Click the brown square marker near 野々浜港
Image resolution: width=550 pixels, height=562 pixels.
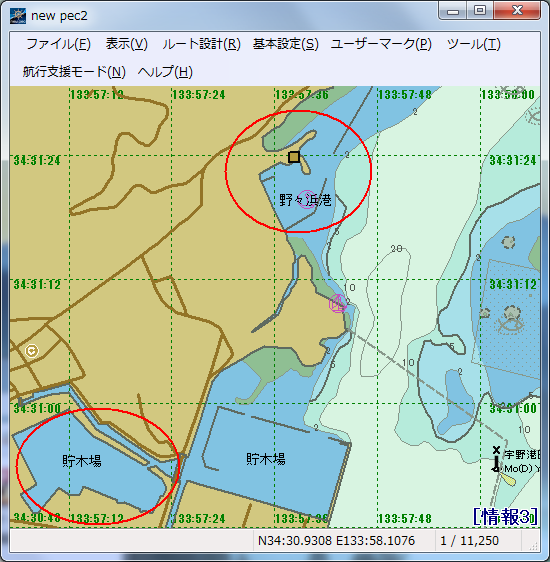[x=294, y=157]
